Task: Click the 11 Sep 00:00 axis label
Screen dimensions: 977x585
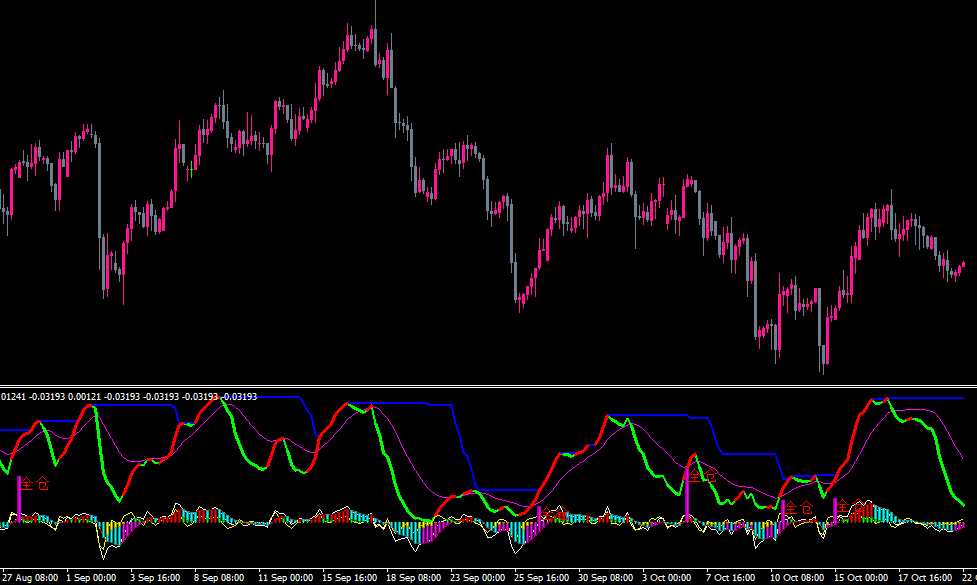Action: coord(287,578)
